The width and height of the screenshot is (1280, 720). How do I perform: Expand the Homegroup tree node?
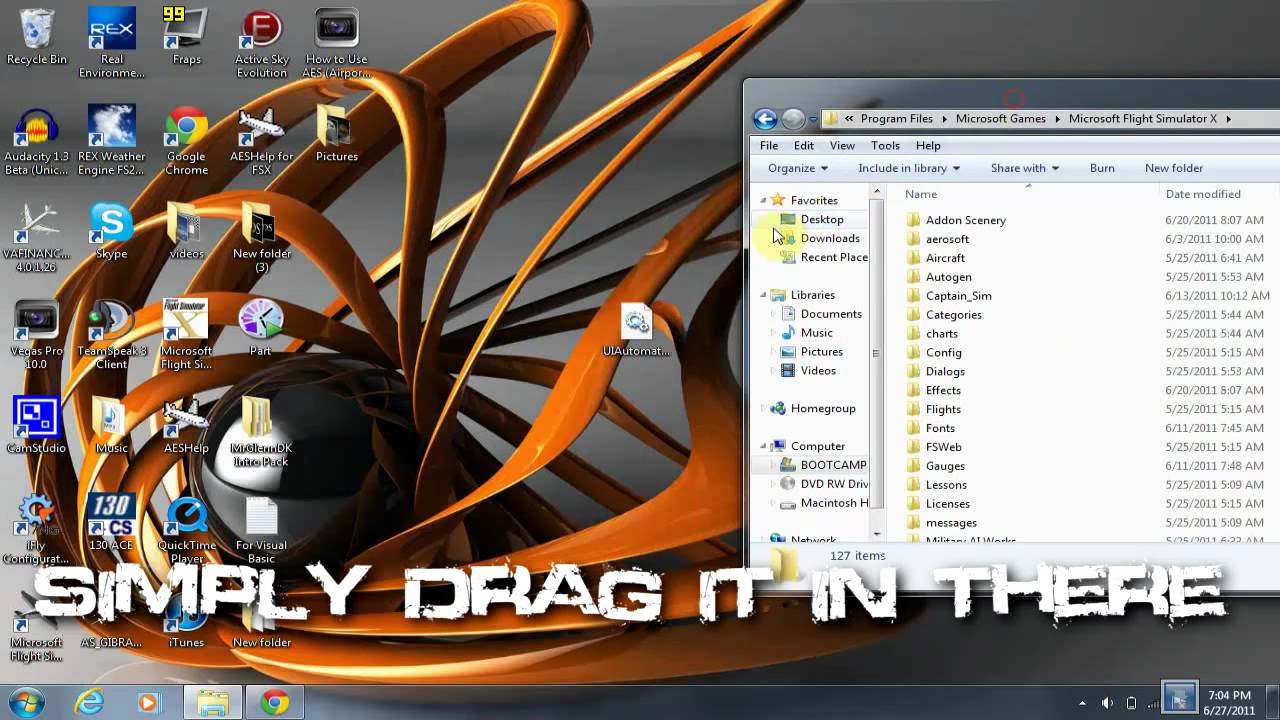pos(763,408)
